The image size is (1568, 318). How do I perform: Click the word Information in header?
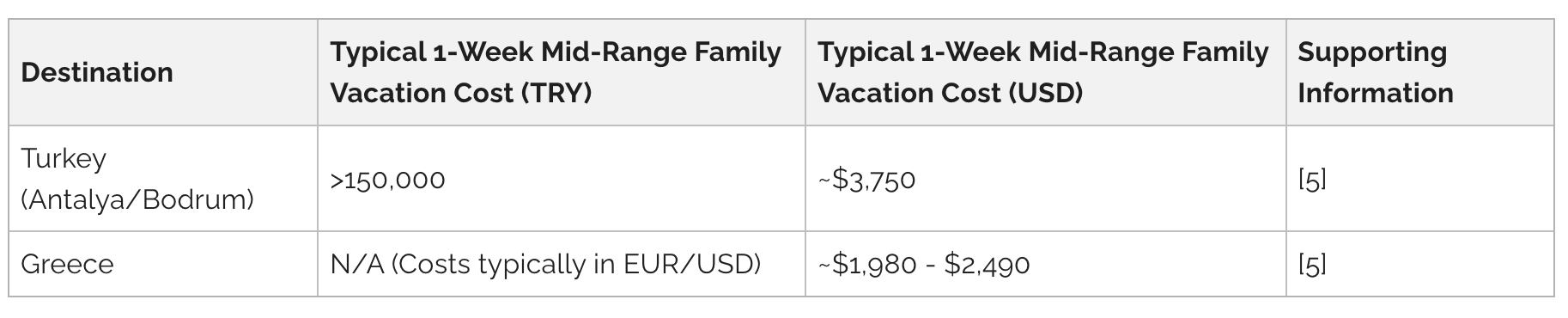click(1376, 93)
